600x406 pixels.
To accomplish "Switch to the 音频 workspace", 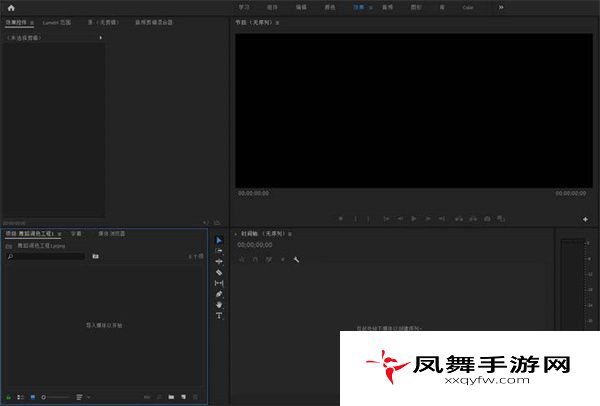I will pos(388,7).
